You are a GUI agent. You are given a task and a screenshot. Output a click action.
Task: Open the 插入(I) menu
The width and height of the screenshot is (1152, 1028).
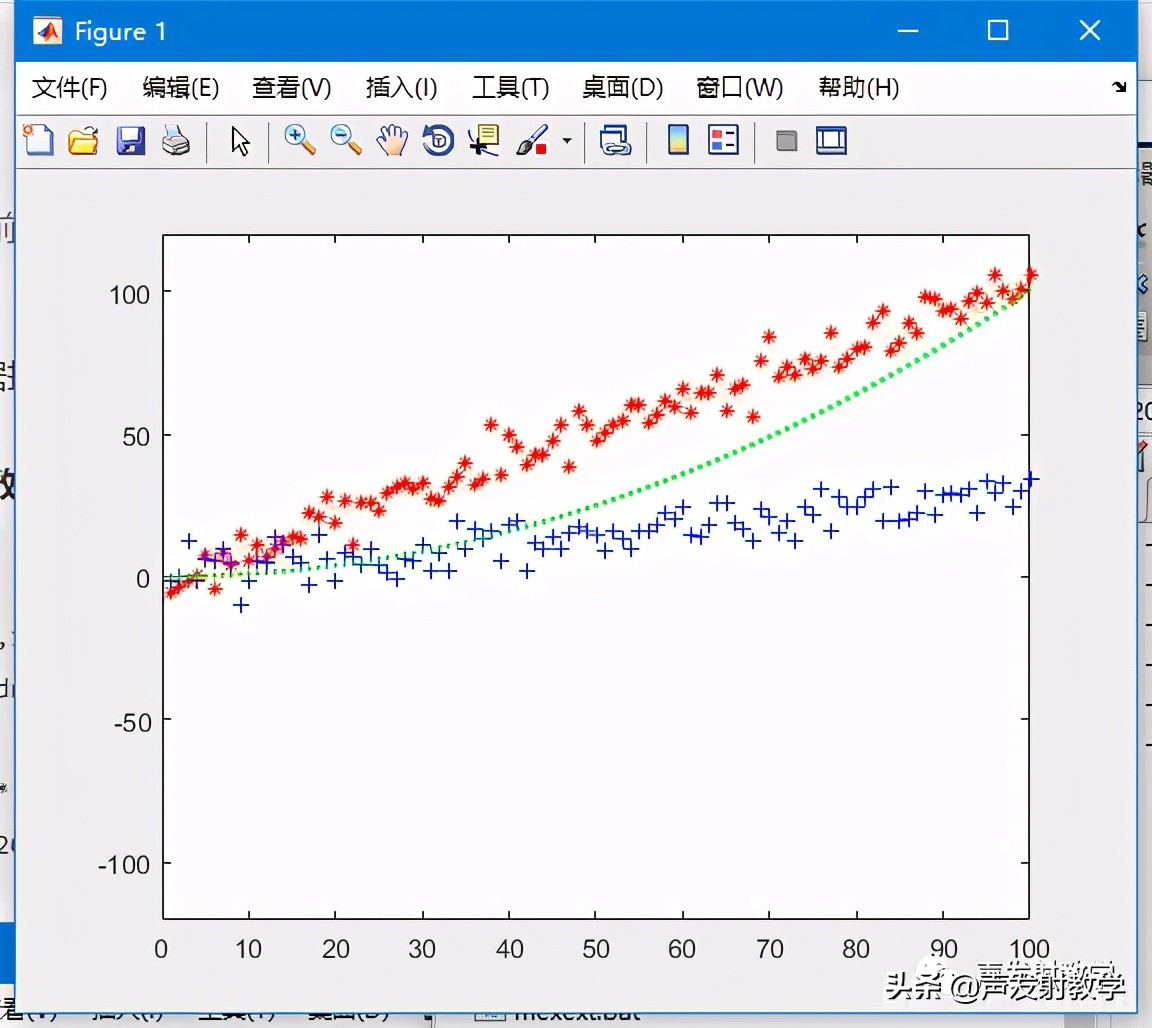click(x=401, y=88)
